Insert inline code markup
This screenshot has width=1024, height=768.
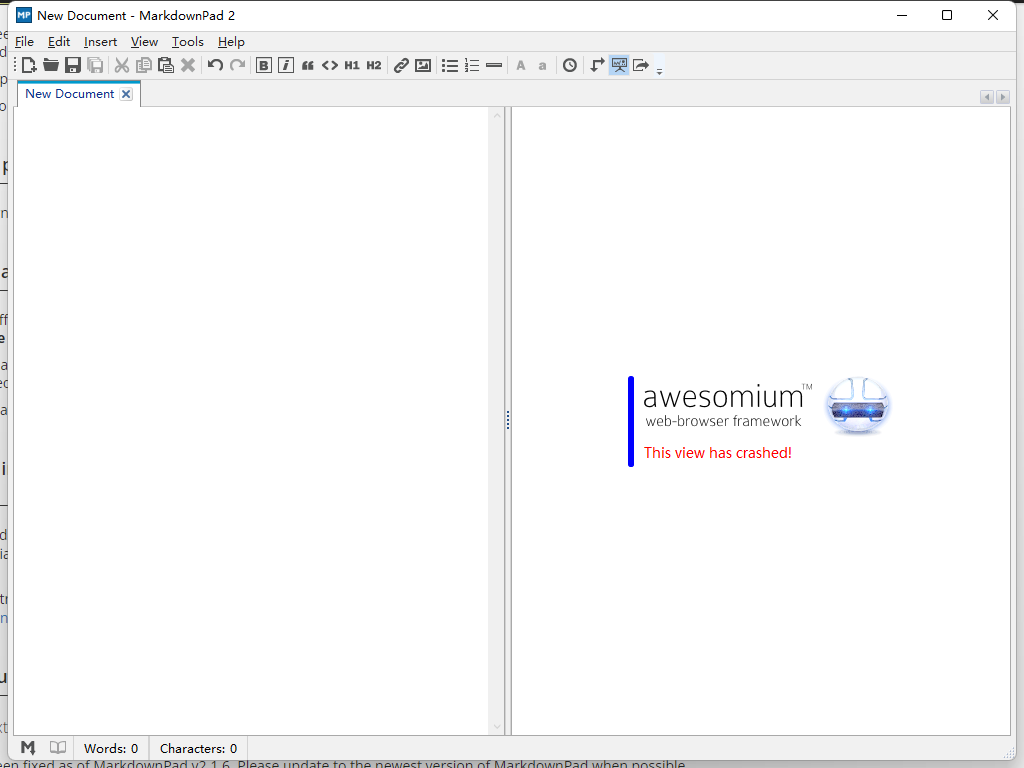tap(330, 64)
